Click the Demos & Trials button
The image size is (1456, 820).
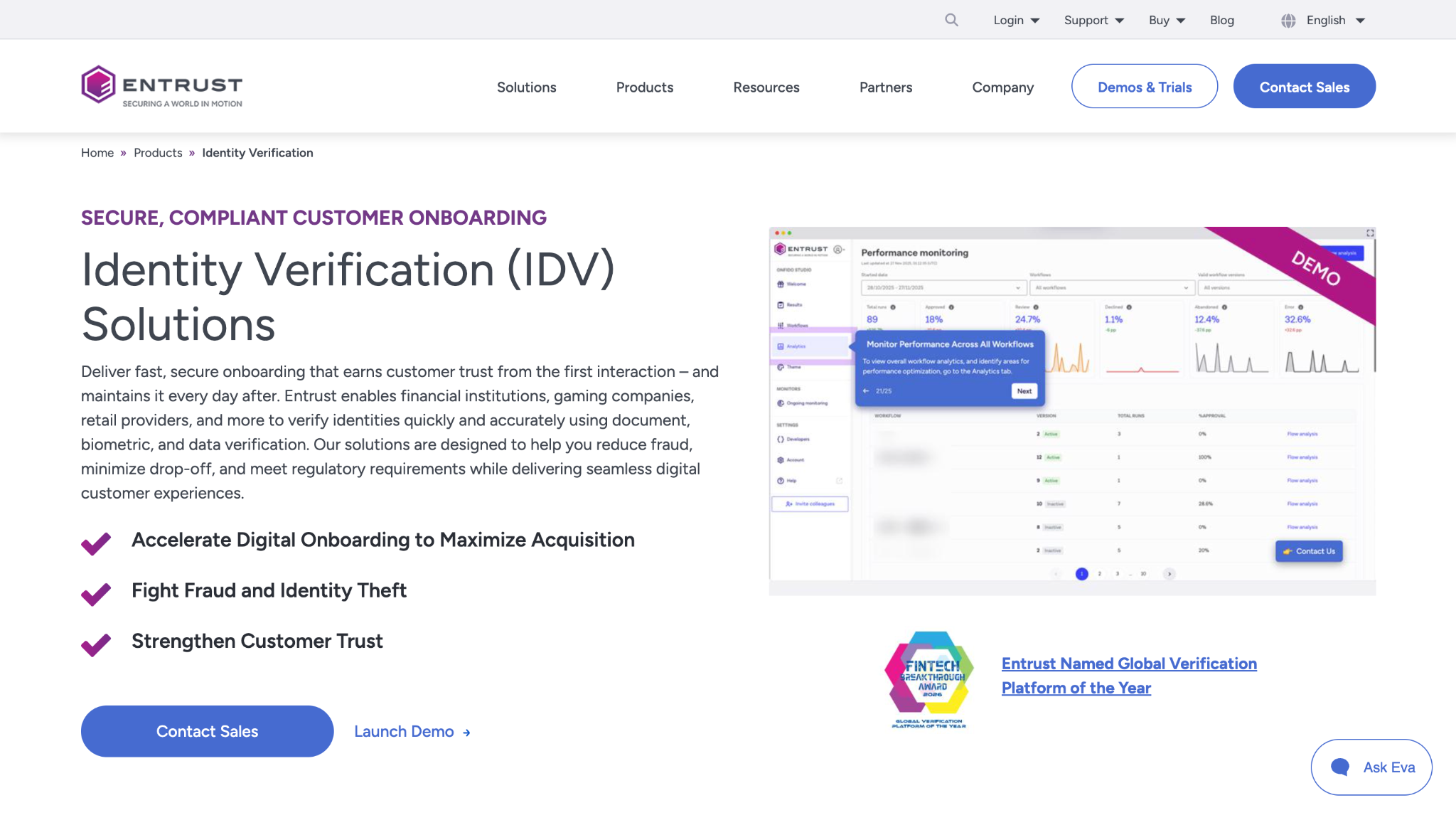(1145, 86)
